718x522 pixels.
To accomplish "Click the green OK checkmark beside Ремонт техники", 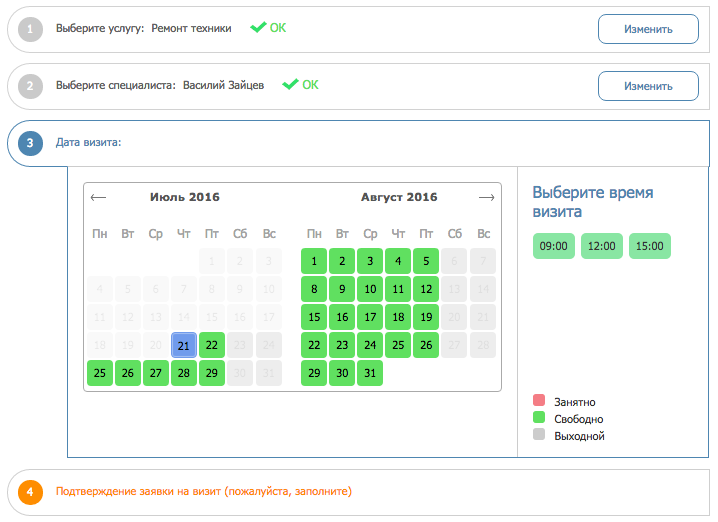I will click(x=268, y=28).
